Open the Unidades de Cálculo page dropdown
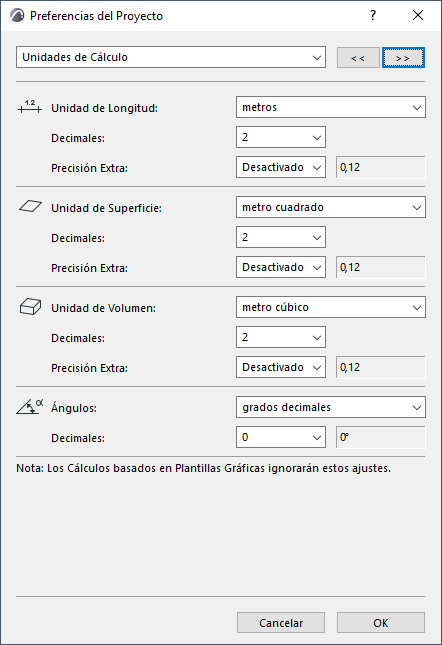442x645 pixels. coord(171,57)
